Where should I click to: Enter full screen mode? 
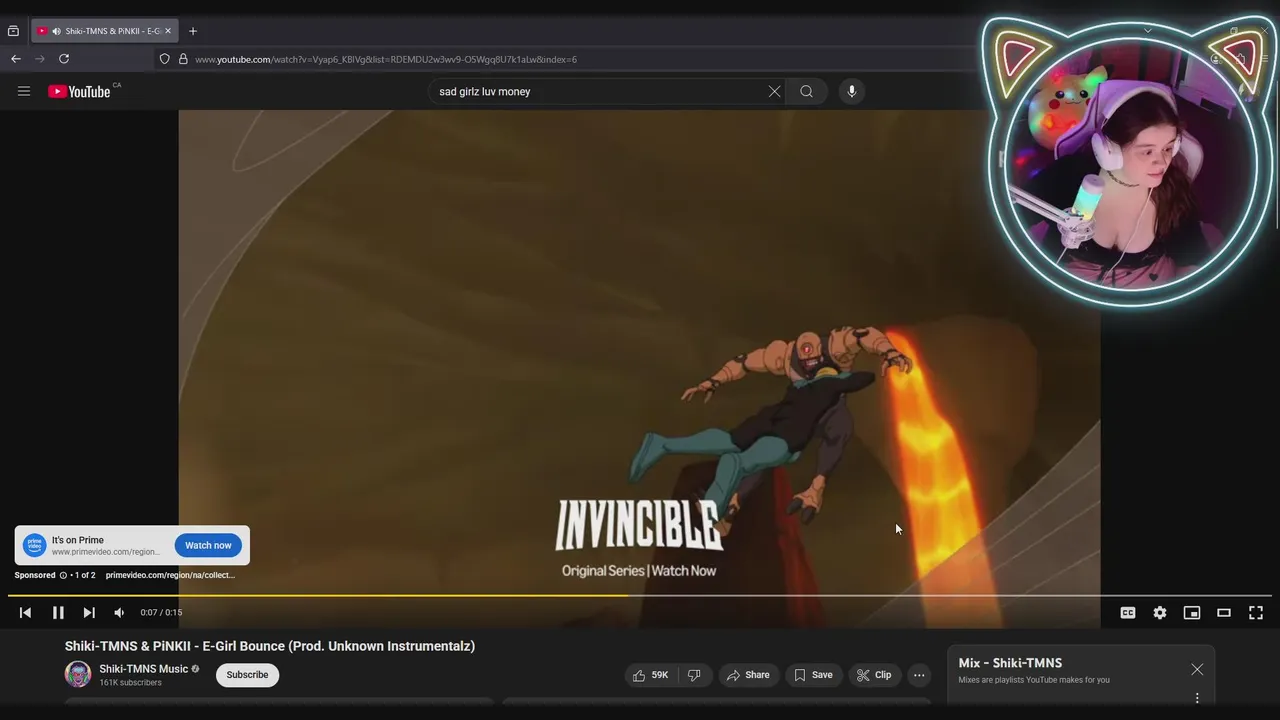pyautogui.click(x=1256, y=613)
